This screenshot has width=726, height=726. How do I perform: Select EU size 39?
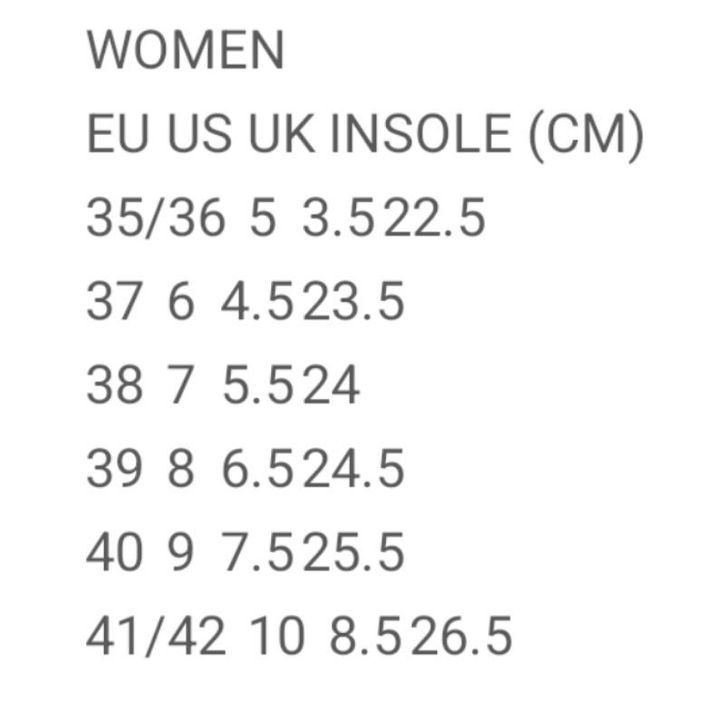(x=115, y=470)
